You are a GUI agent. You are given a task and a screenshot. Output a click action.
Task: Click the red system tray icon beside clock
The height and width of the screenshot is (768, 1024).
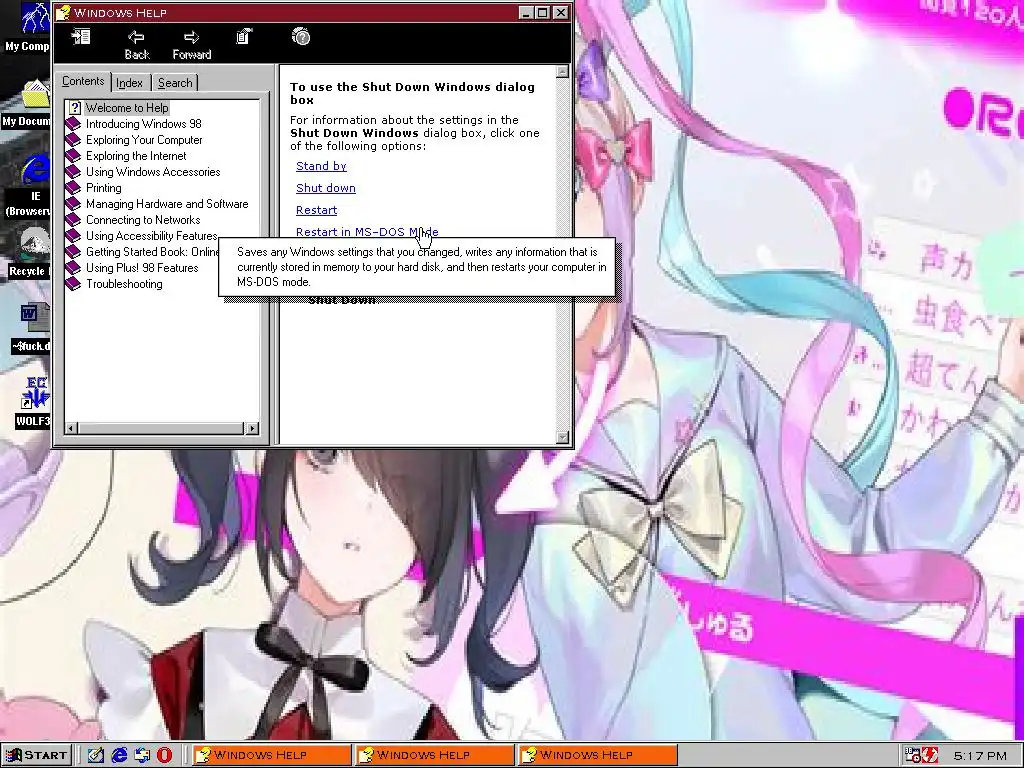pos(930,756)
